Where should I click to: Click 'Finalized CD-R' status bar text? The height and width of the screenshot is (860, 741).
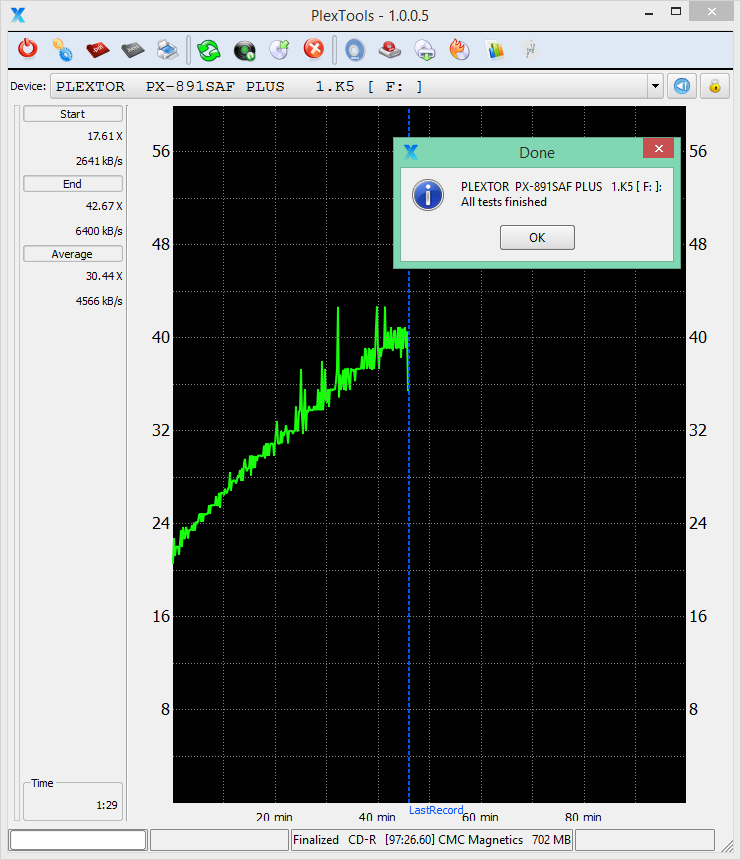(335, 840)
